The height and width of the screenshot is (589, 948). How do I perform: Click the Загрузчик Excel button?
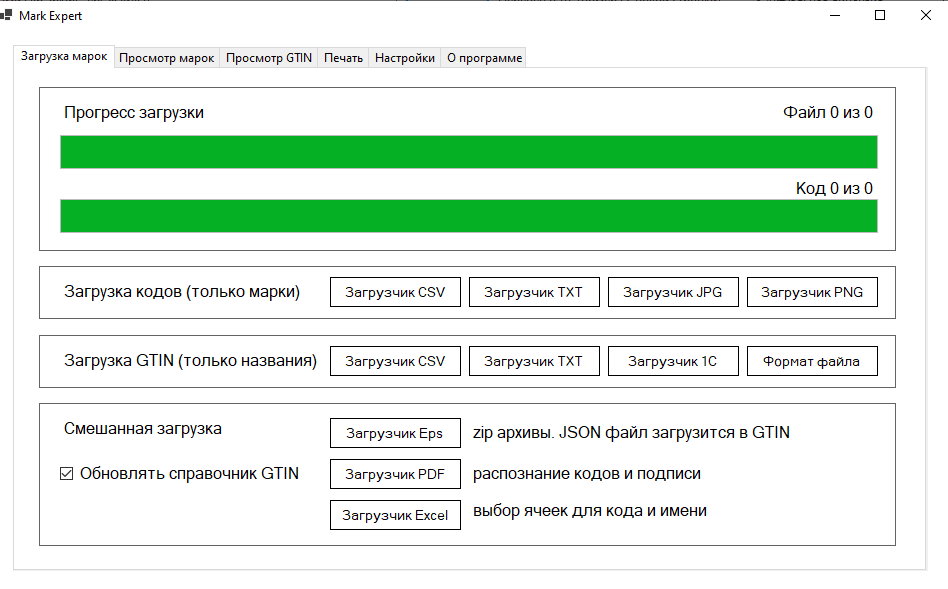tap(395, 515)
